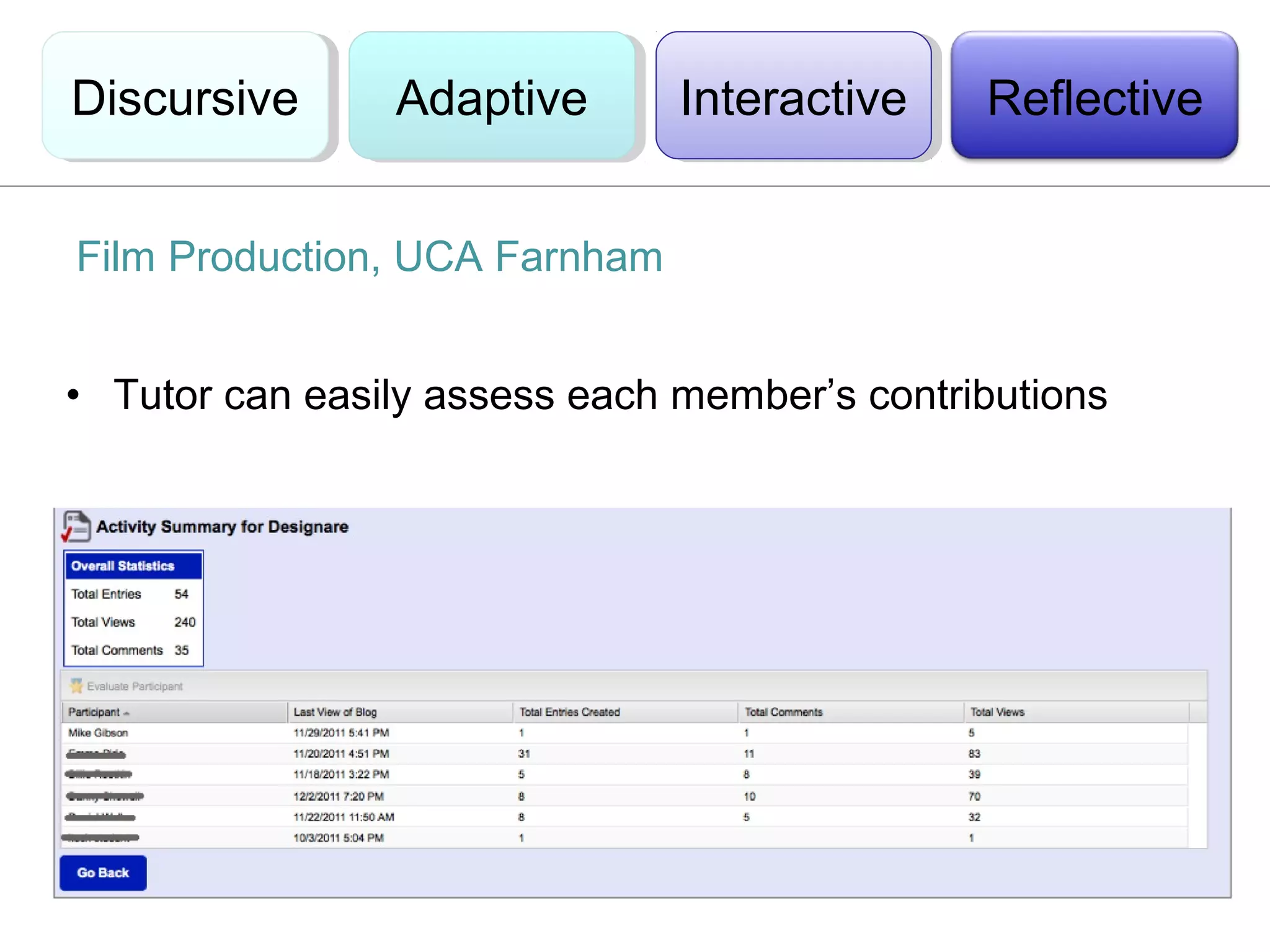
Task: Select the Reflective box
Action: click(1095, 95)
